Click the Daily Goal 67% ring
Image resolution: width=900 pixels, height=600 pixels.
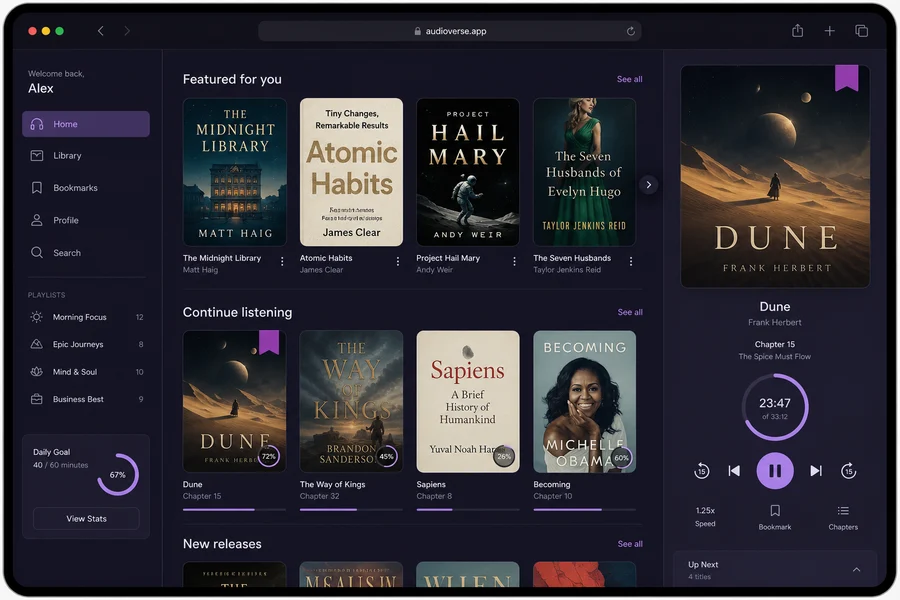point(118,475)
